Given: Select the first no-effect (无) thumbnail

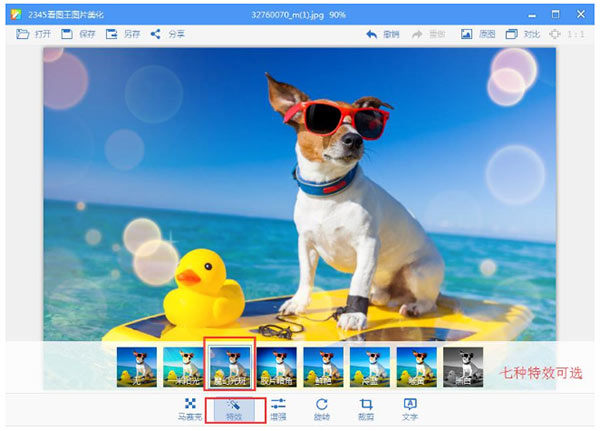Looking at the screenshot, I should (136, 367).
